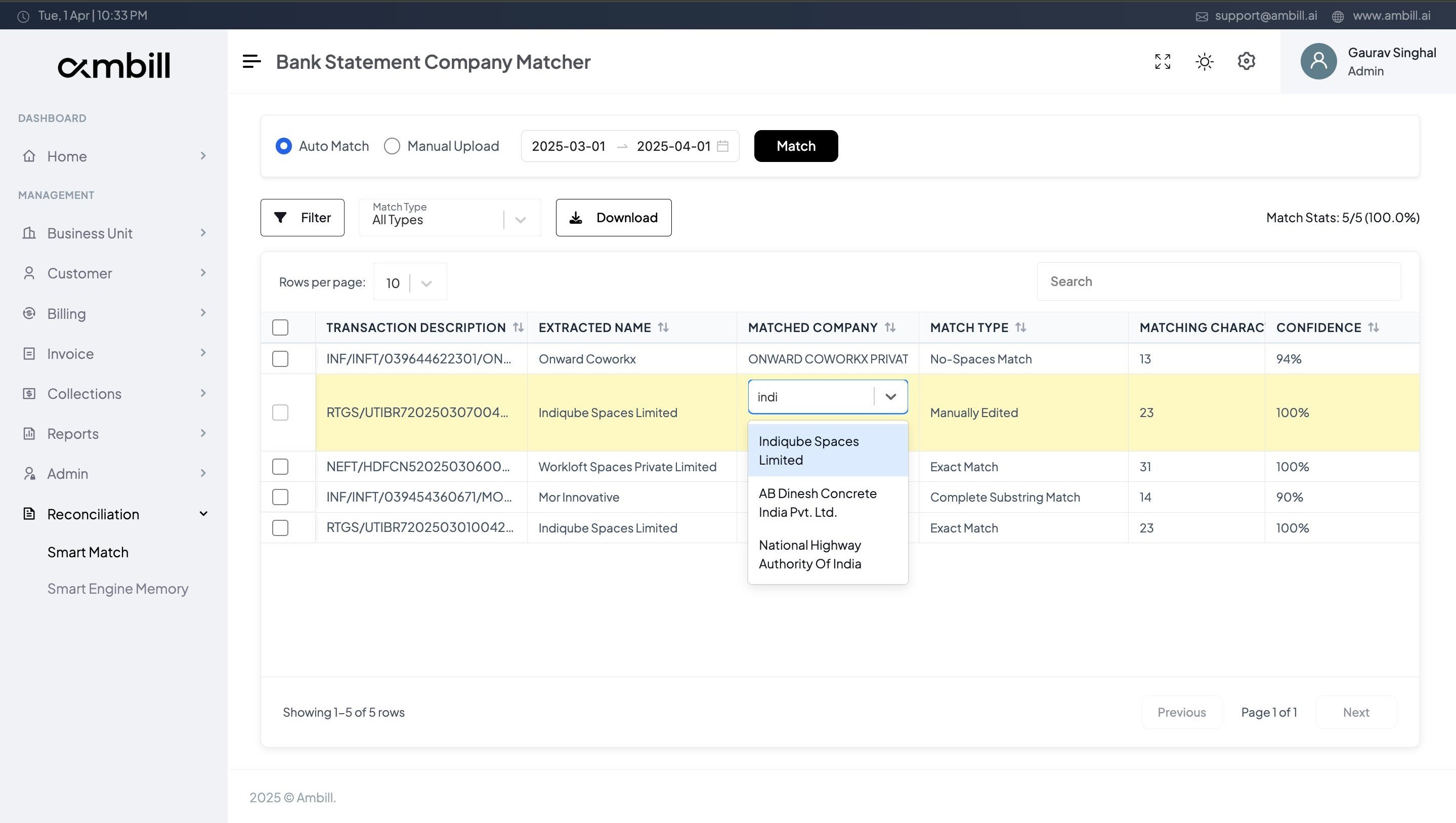This screenshot has height=823, width=1456.
Task: Open Smart Engine Memory submenu item
Action: point(117,589)
